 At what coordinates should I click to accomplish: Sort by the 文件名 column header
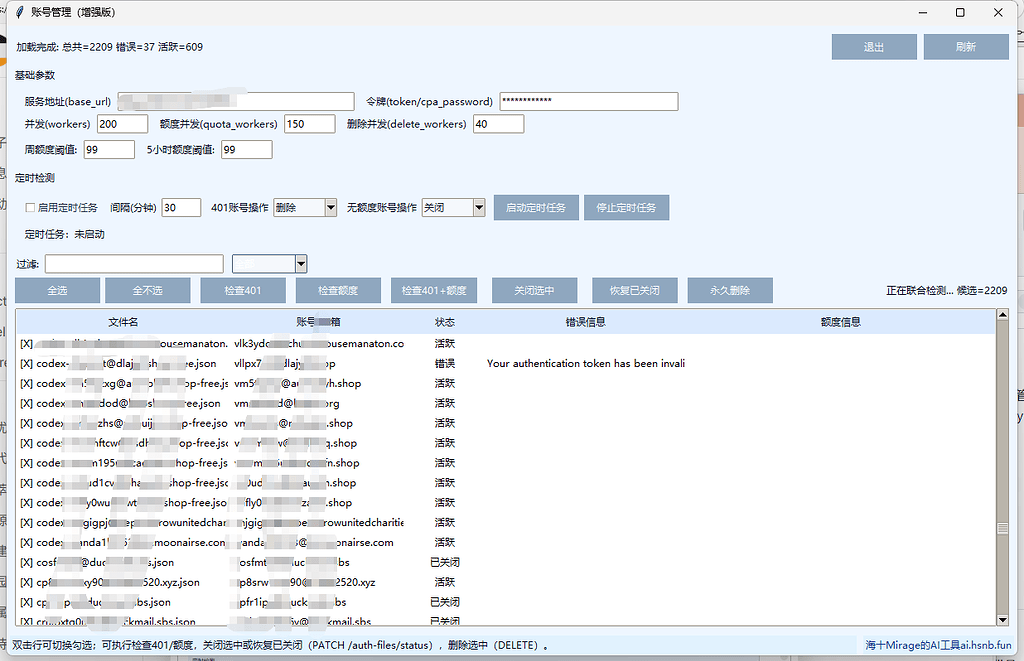tap(123, 322)
